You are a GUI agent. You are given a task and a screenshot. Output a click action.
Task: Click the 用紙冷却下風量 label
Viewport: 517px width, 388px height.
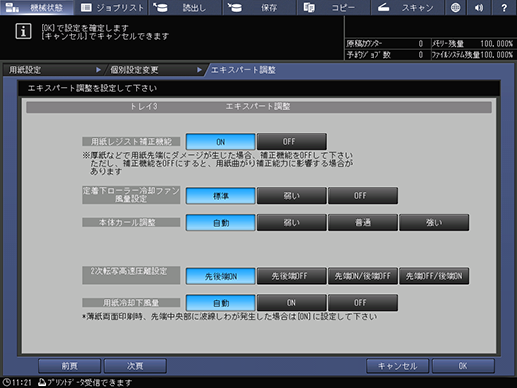click(x=131, y=303)
